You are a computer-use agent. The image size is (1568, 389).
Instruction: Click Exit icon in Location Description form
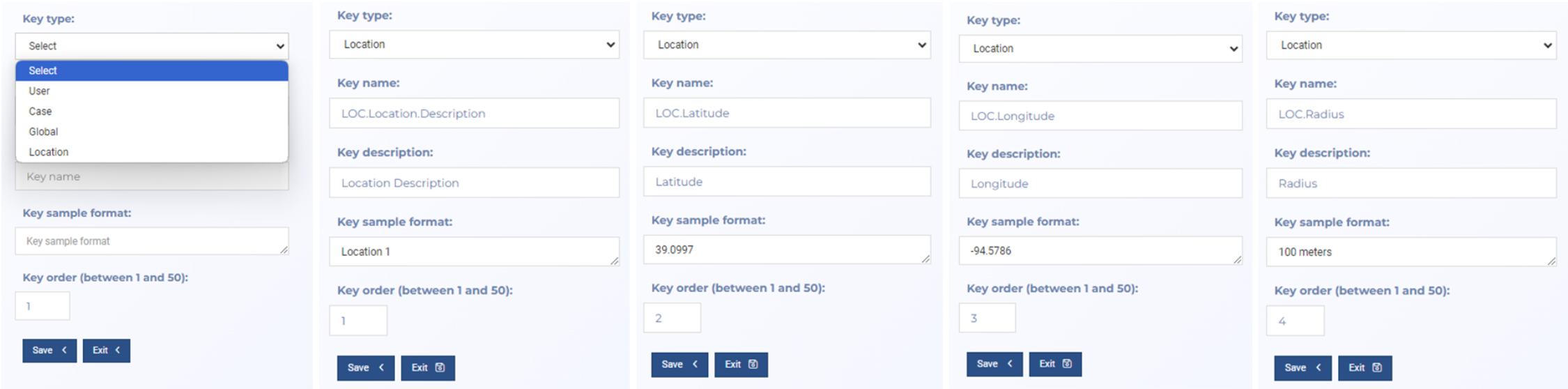pos(440,368)
